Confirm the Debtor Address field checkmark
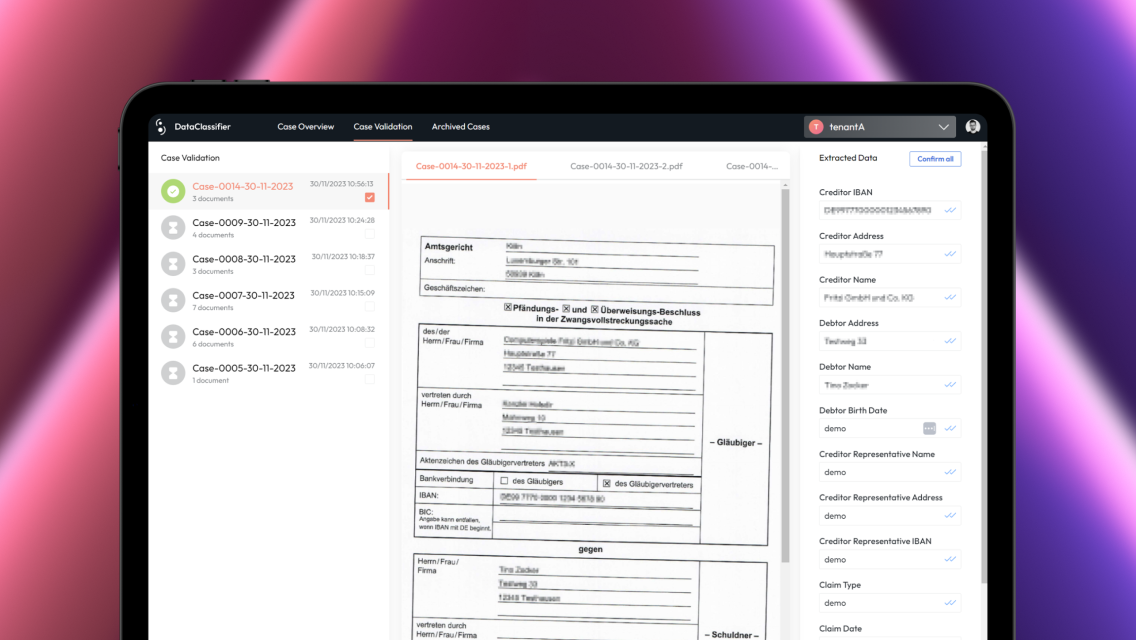This screenshot has height=640, width=1136. coord(950,341)
